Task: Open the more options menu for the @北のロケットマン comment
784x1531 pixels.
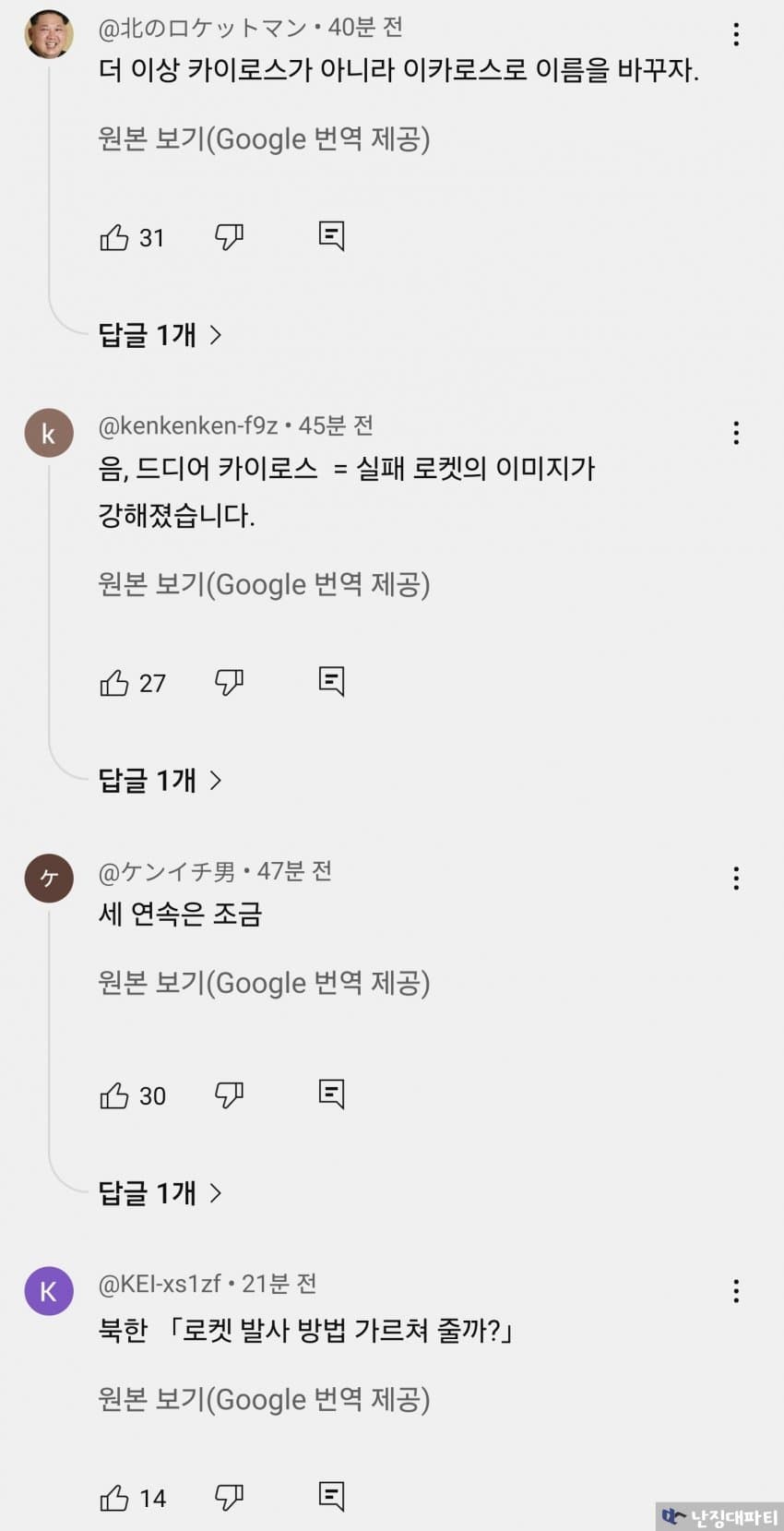Action: coord(736,35)
